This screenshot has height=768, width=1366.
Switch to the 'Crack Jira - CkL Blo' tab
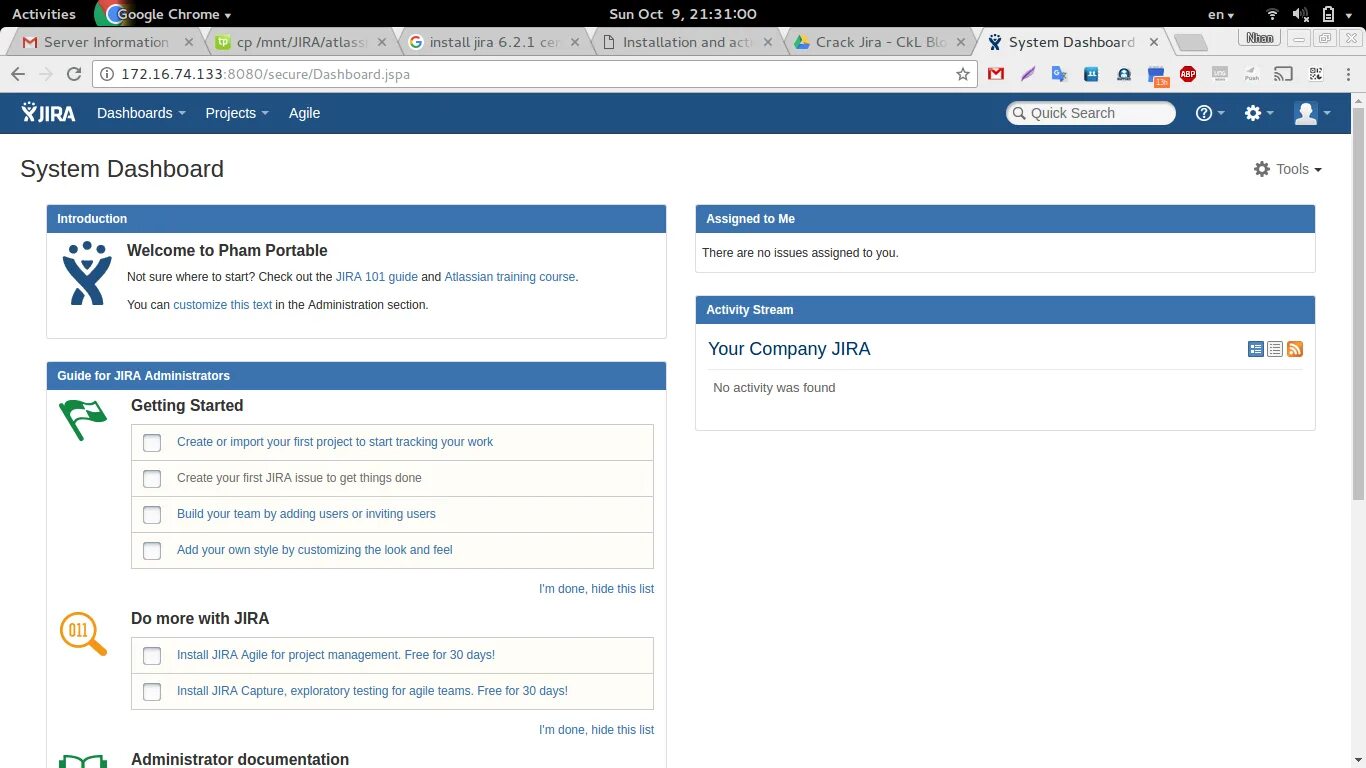tap(878, 42)
